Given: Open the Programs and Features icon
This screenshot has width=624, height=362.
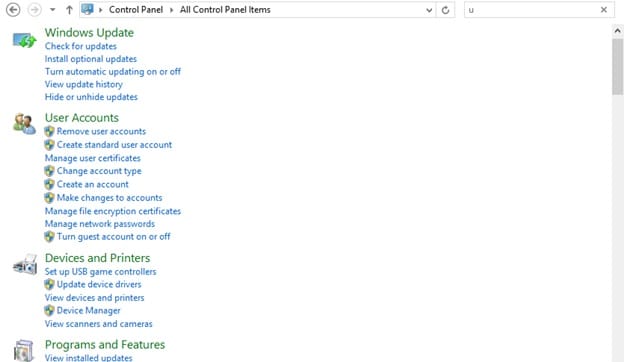Looking at the screenshot, I should tap(24, 350).
